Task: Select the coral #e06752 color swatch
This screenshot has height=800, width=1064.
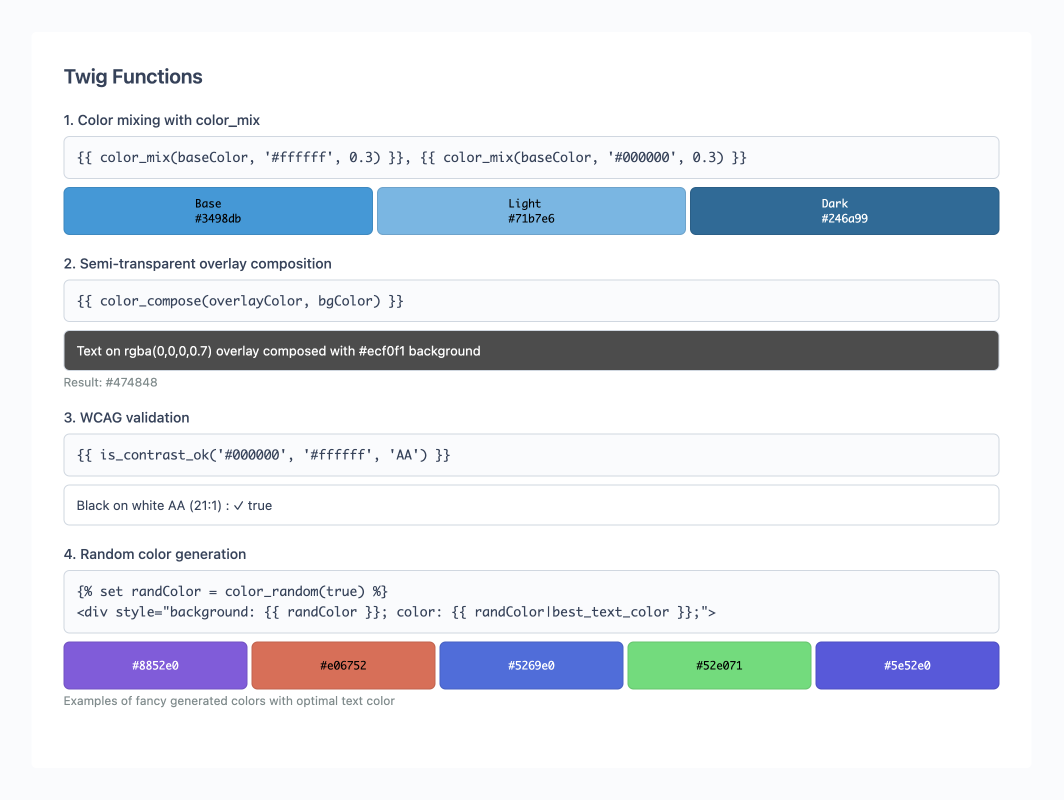Action: click(x=343, y=665)
